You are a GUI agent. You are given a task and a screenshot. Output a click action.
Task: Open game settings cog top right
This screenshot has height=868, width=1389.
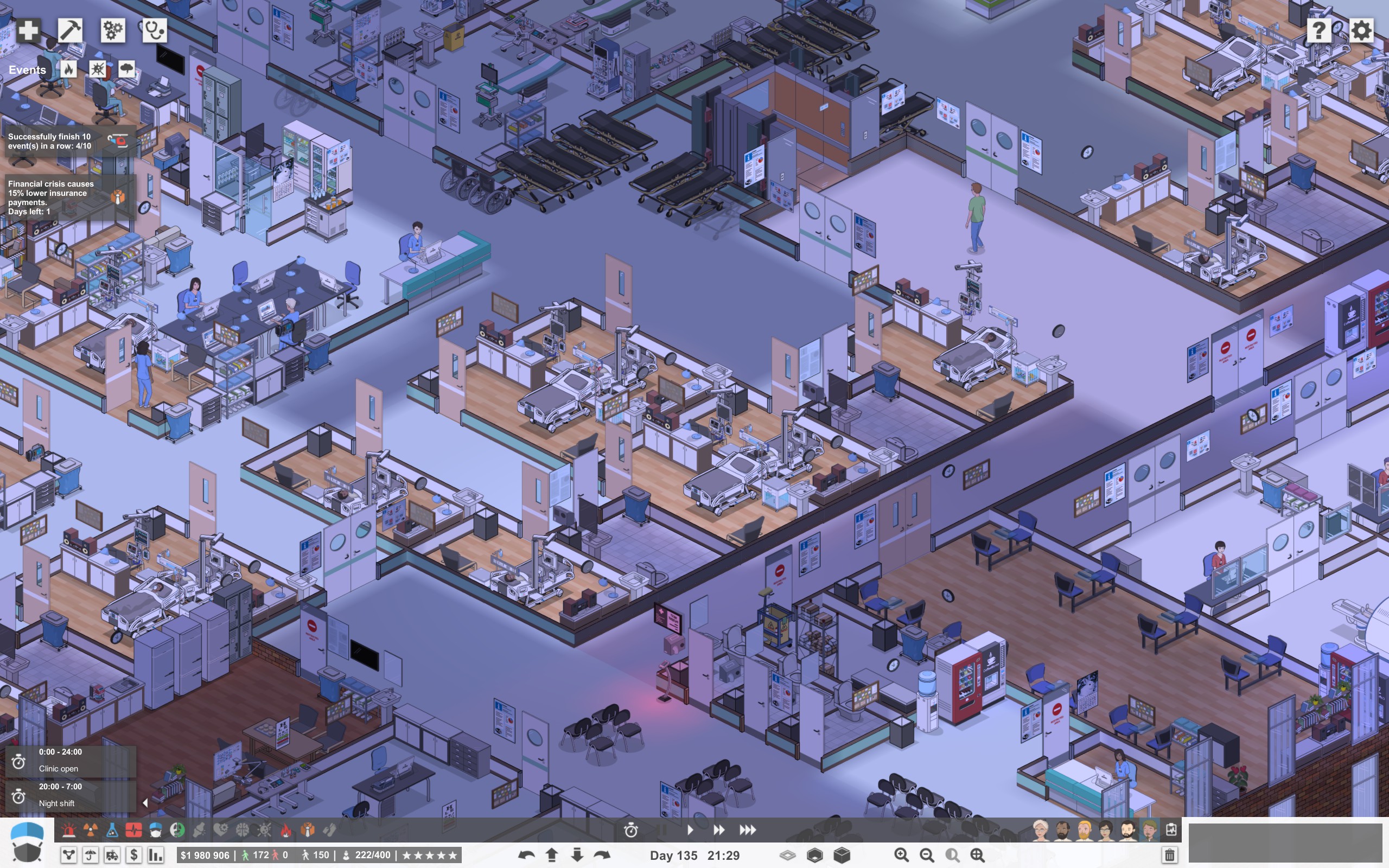pyautogui.click(x=1361, y=30)
